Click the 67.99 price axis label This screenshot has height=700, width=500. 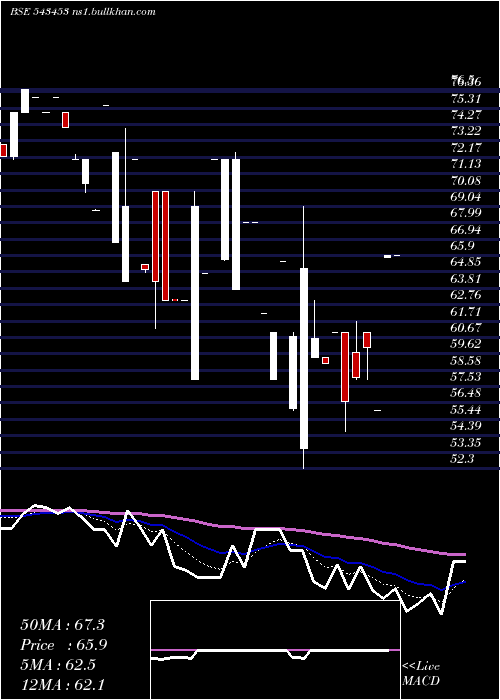click(x=466, y=213)
